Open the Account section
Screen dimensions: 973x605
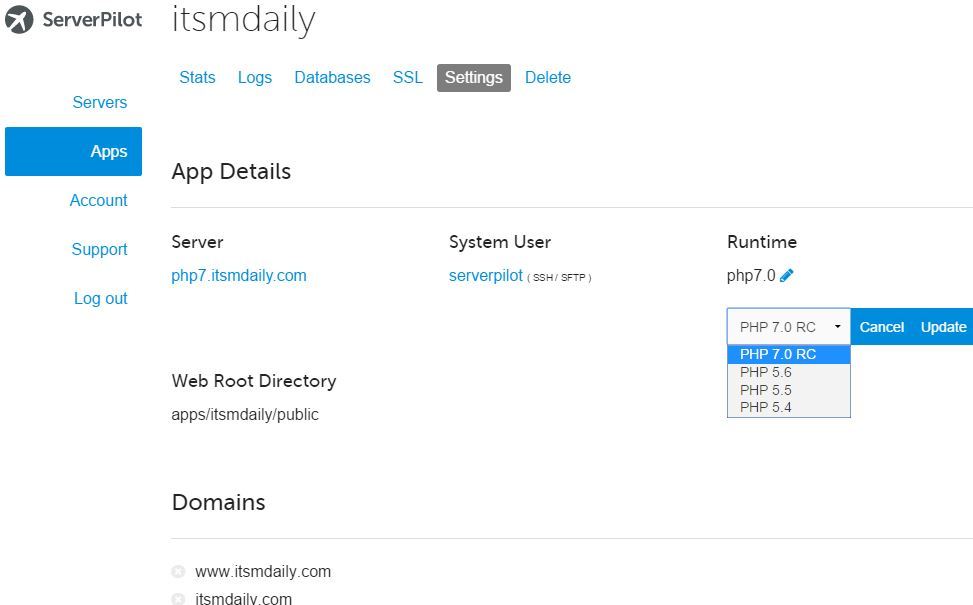point(98,200)
